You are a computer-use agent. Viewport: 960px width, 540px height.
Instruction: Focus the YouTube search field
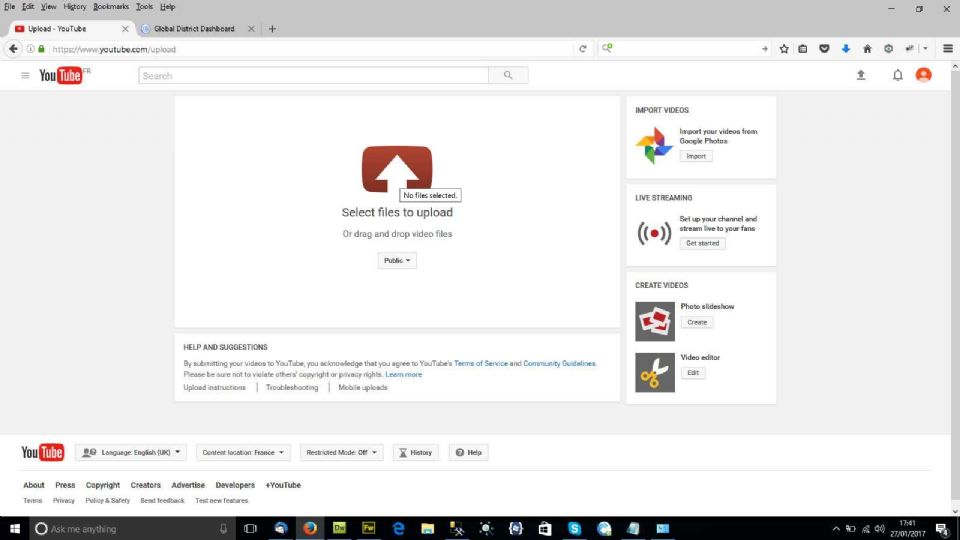(x=313, y=75)
